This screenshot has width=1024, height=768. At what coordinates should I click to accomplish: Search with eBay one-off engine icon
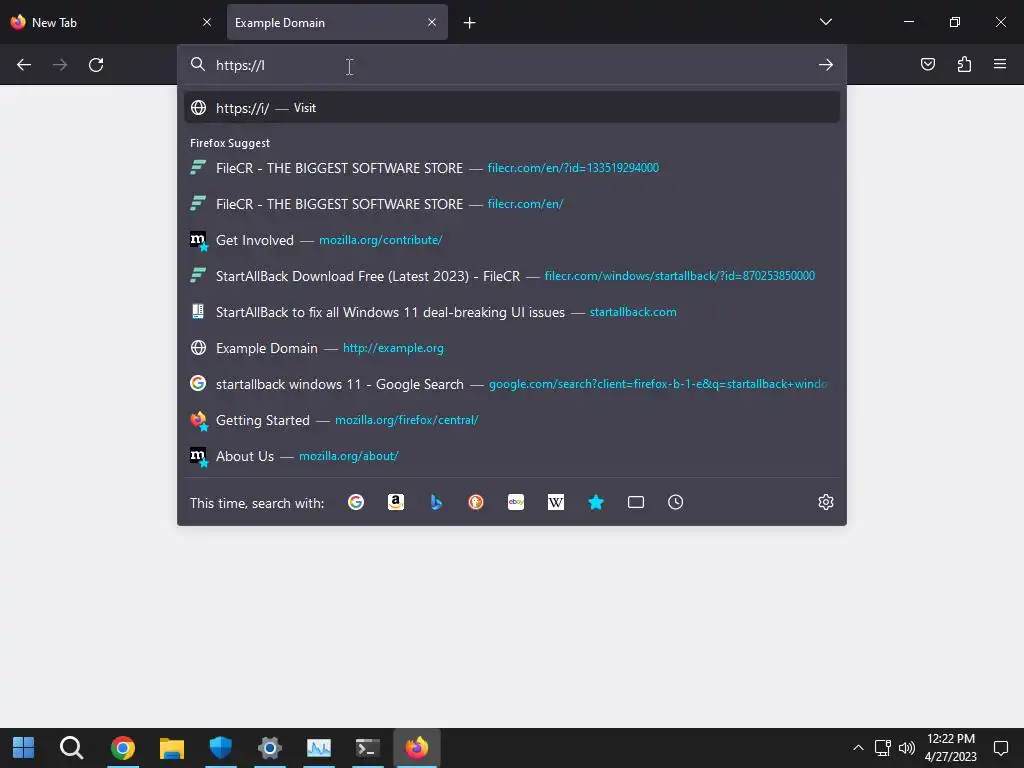516,502
